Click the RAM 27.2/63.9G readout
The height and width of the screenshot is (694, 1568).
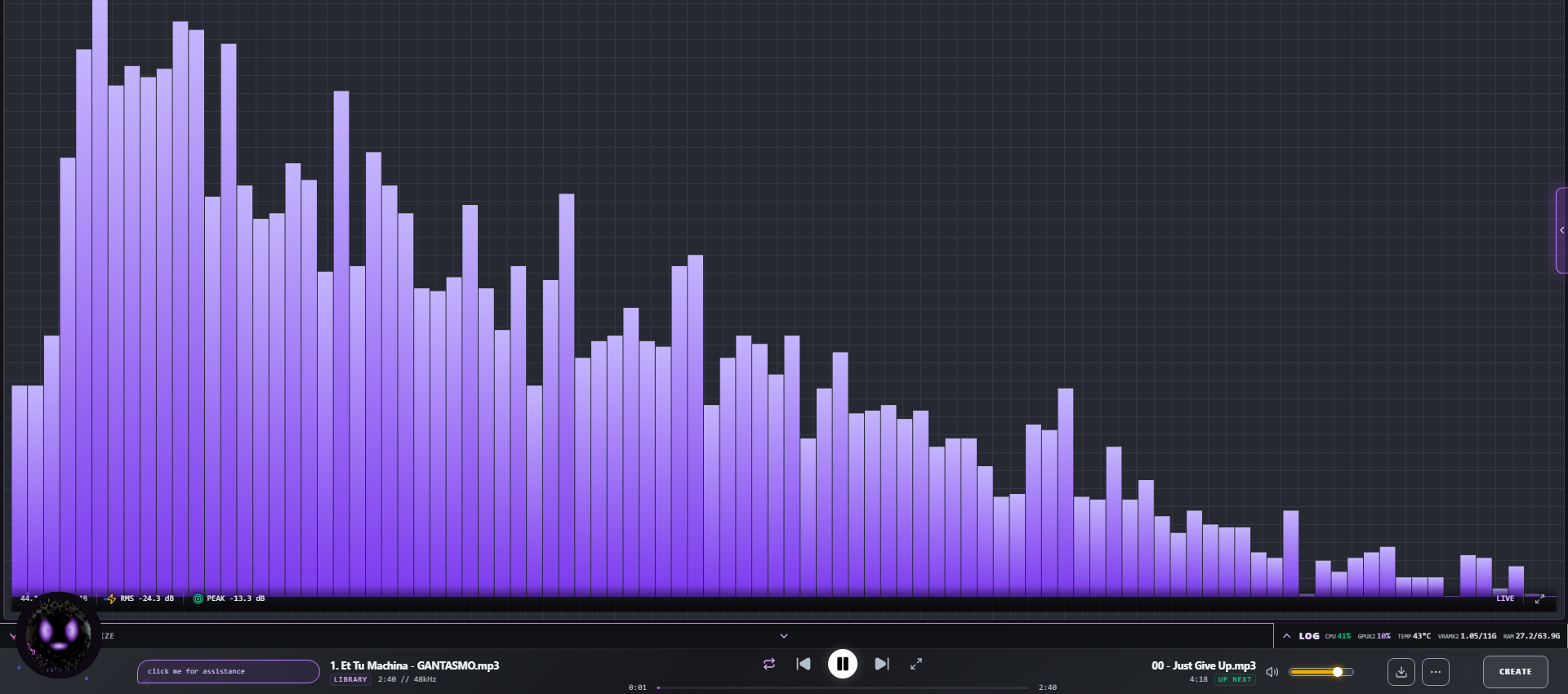point(1531,636)
